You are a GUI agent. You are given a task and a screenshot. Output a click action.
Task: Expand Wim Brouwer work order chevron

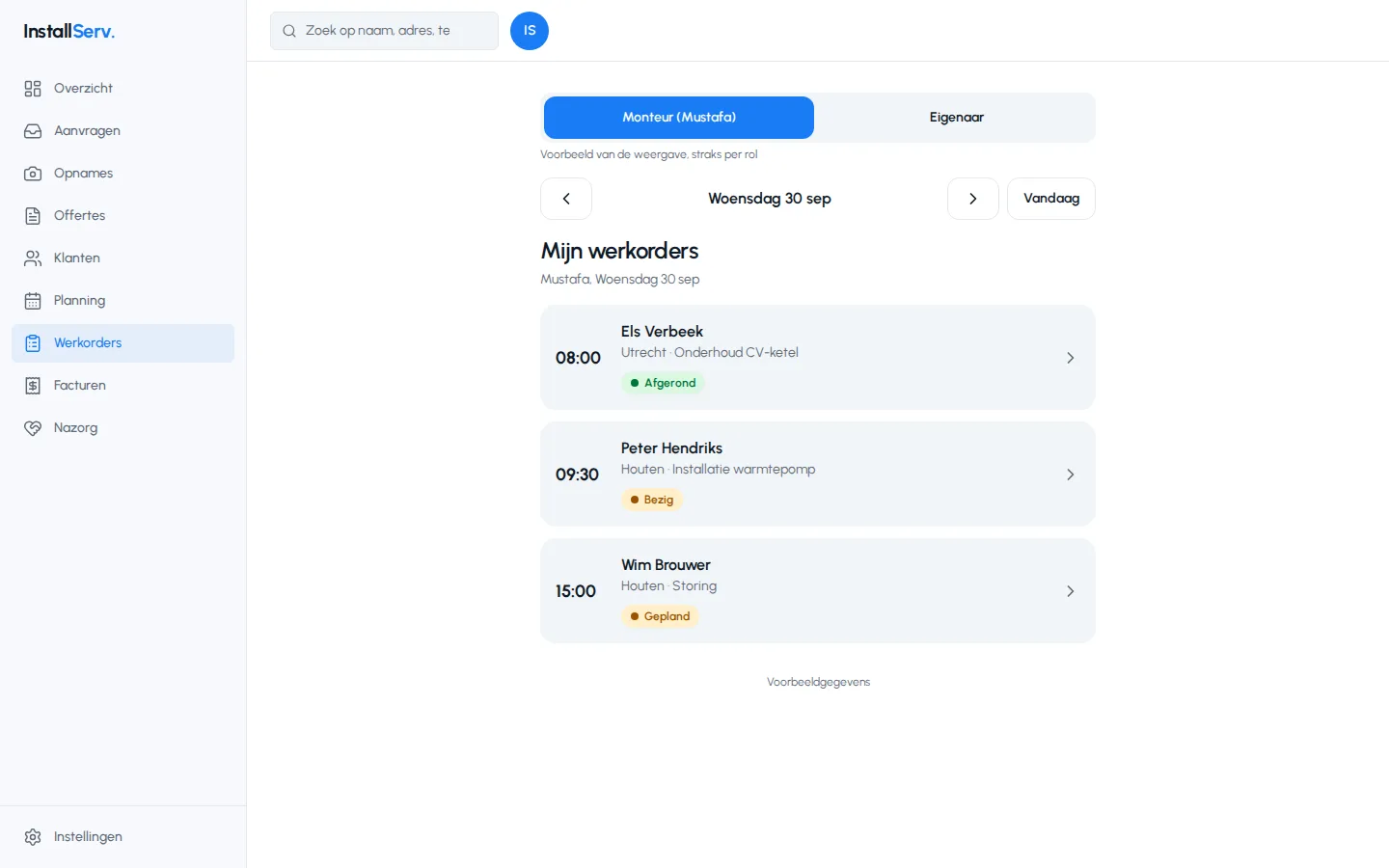1070,591
